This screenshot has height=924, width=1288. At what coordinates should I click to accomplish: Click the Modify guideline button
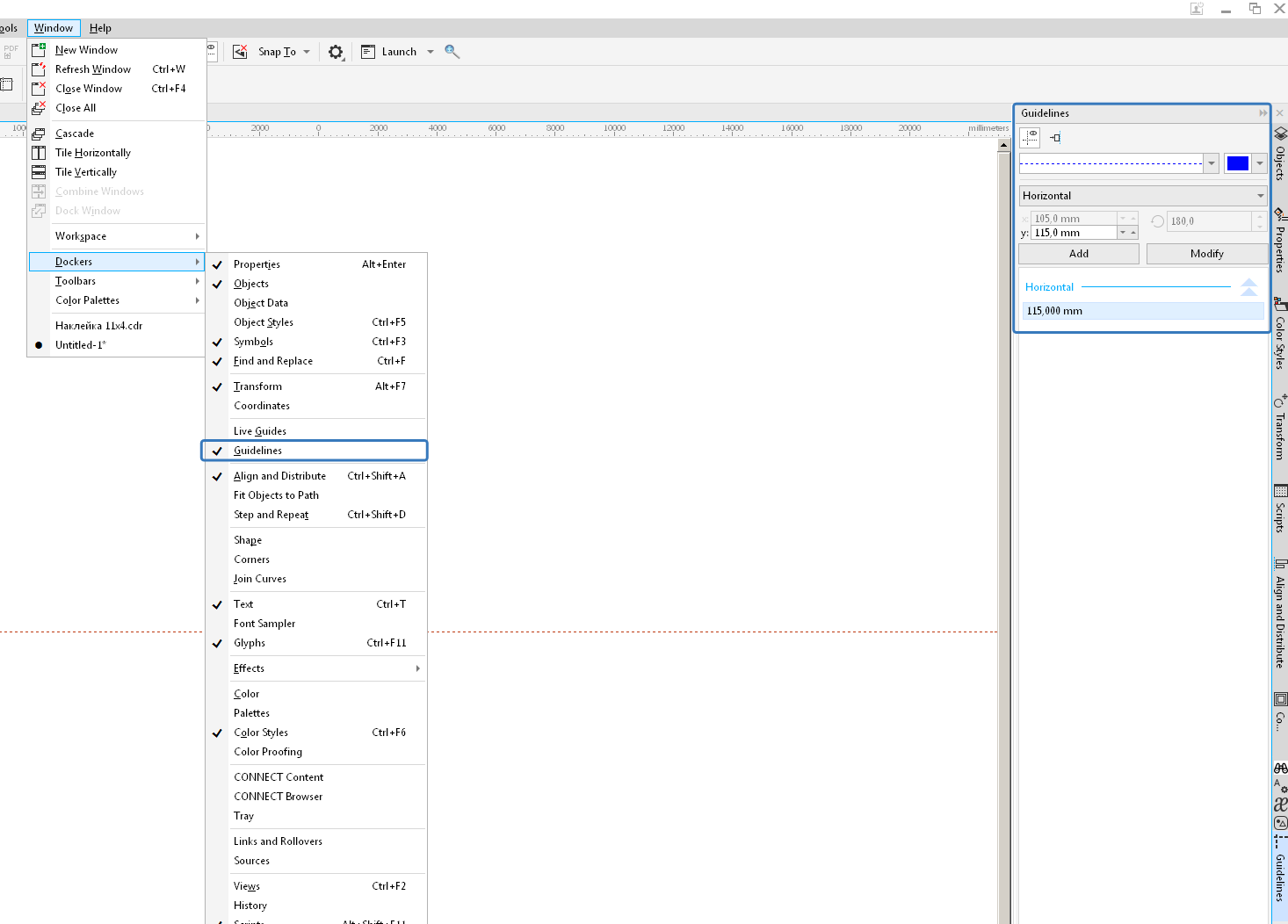[1206, 254]
